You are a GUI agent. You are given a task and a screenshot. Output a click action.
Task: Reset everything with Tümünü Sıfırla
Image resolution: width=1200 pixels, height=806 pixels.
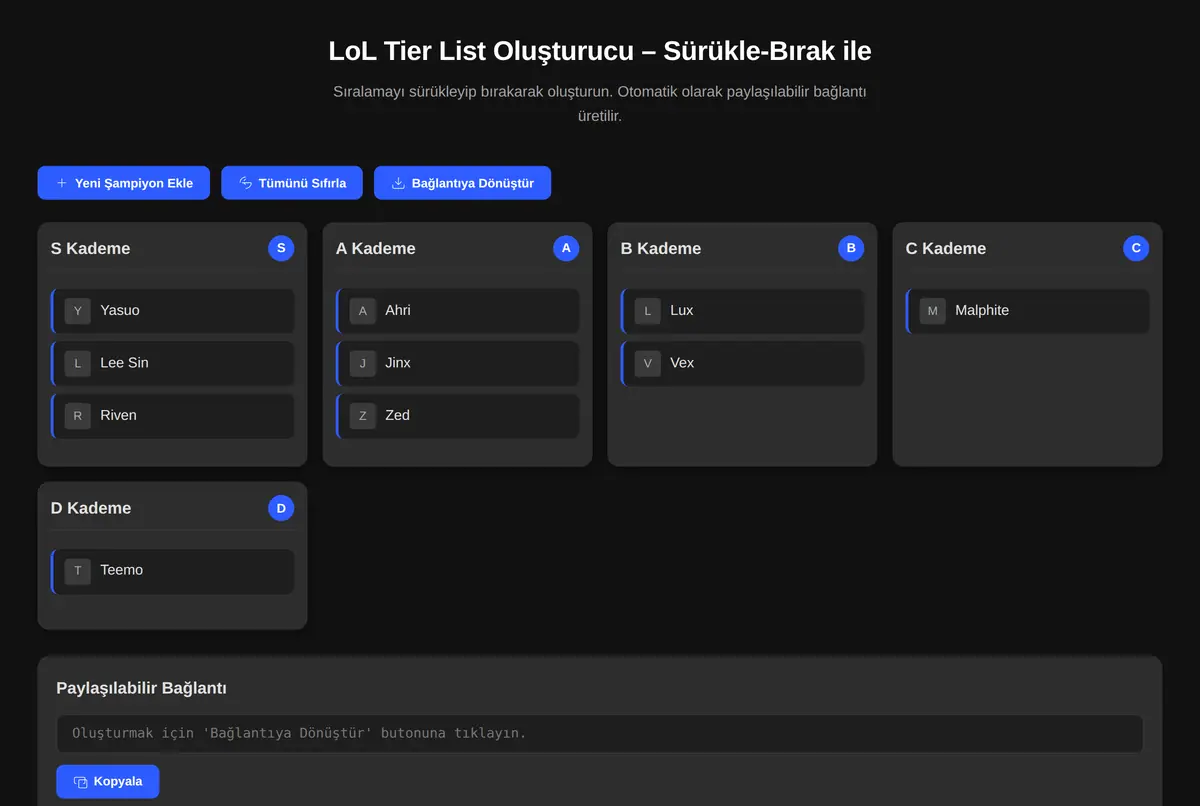coord(292,183)
